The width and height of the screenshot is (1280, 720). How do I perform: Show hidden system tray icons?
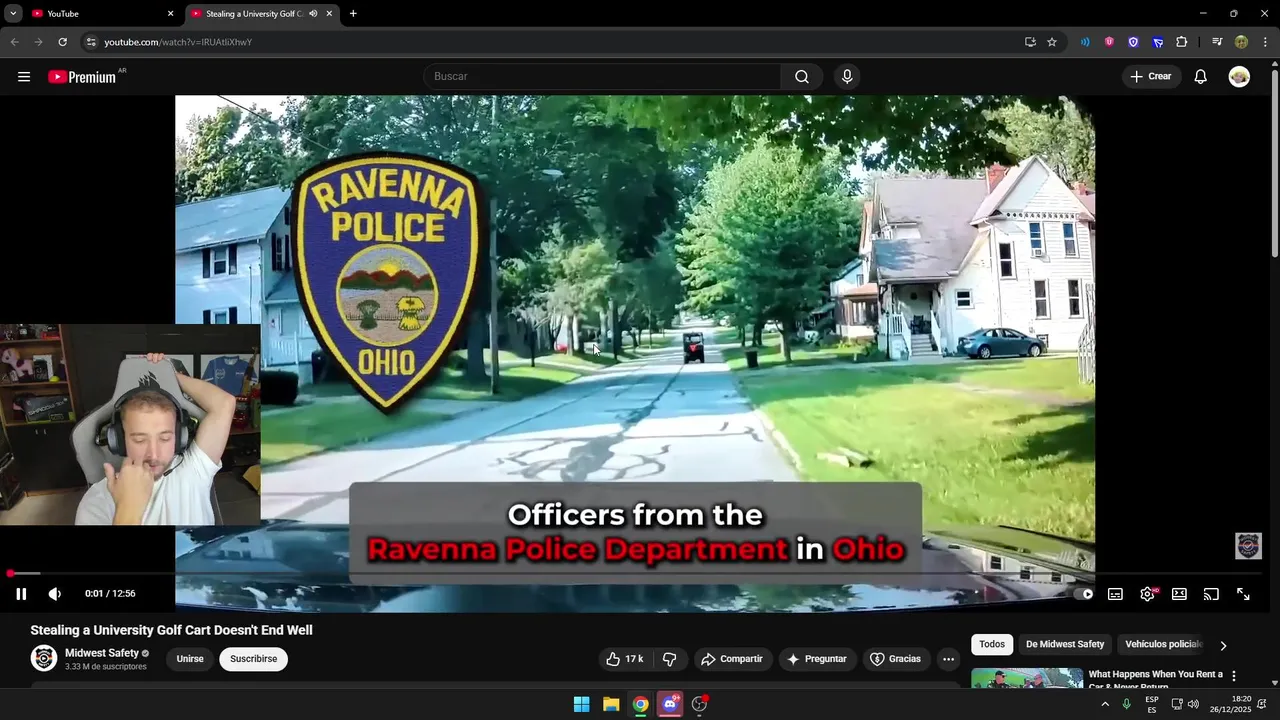click(x=1105, y=704)
